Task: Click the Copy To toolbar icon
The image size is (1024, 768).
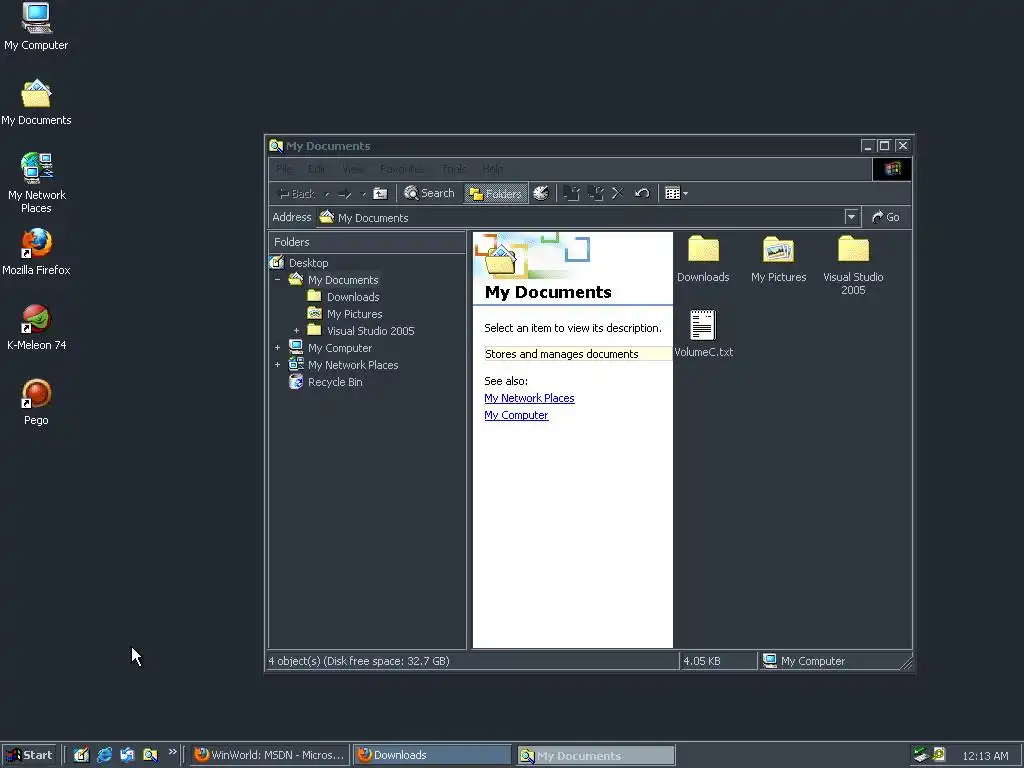Action: [595, 193]
